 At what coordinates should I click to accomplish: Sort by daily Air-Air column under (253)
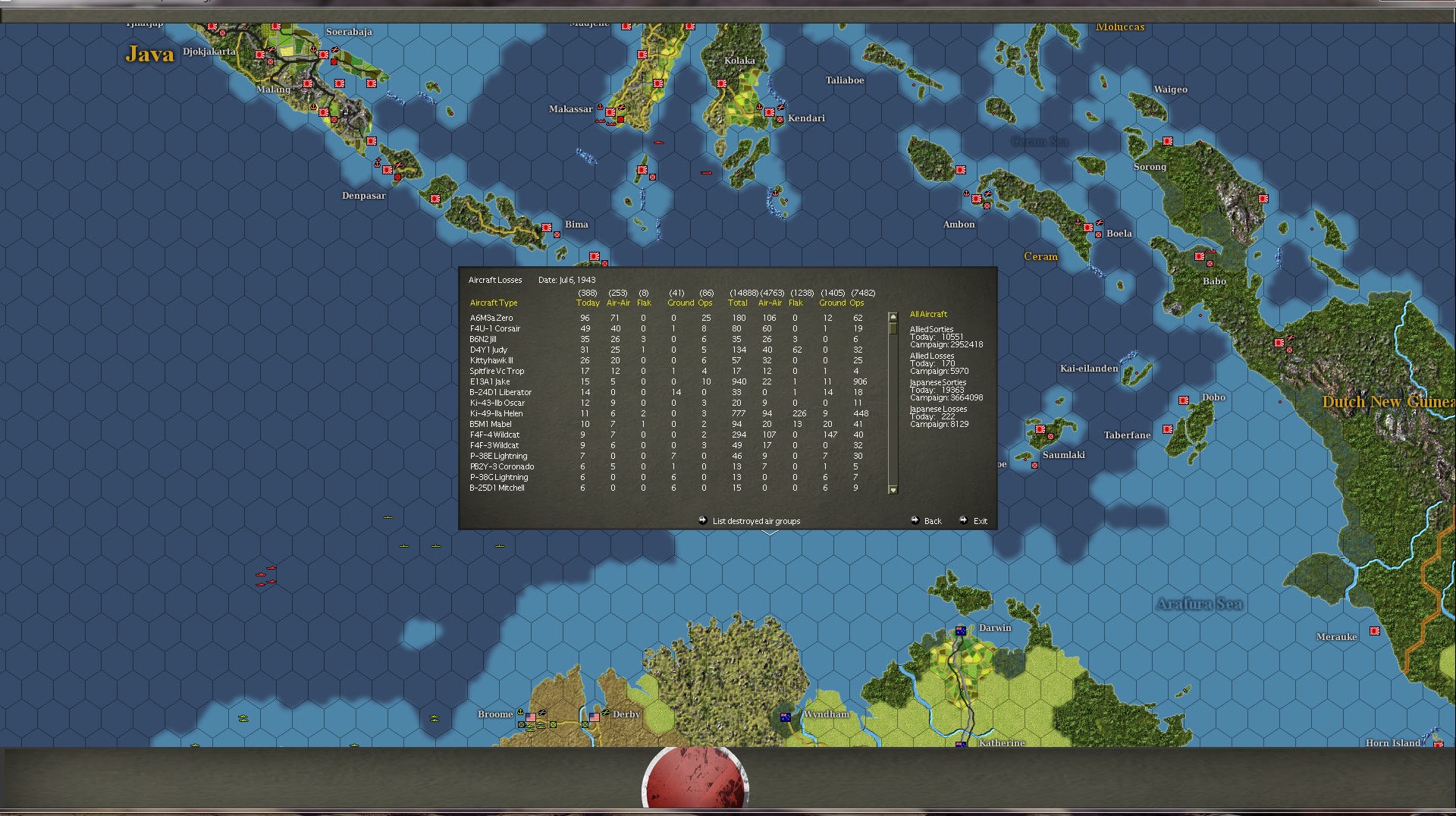click(x=618, y=303)
